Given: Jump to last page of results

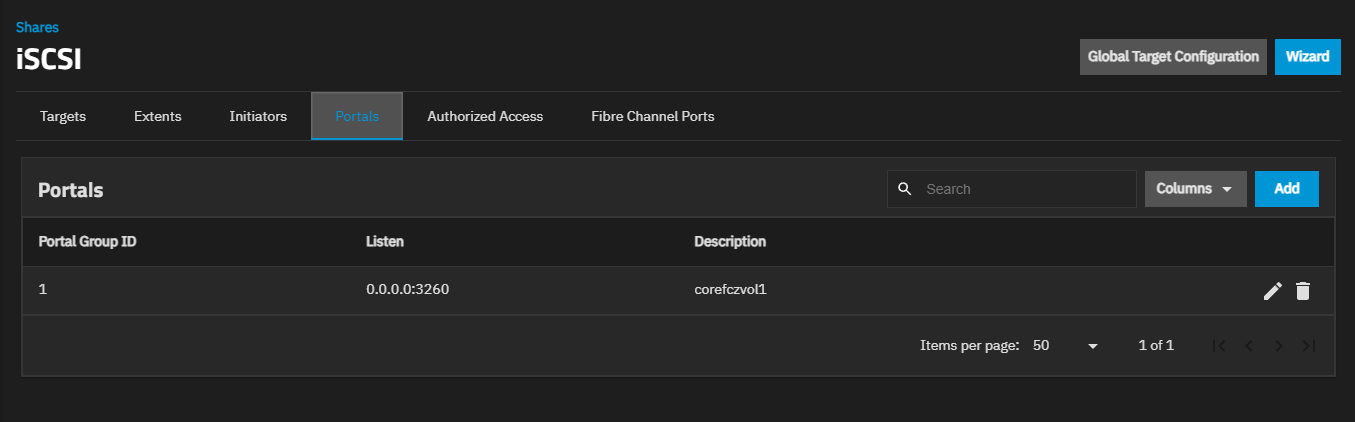Looking at the screenshot, I should tap(1308, 346).
